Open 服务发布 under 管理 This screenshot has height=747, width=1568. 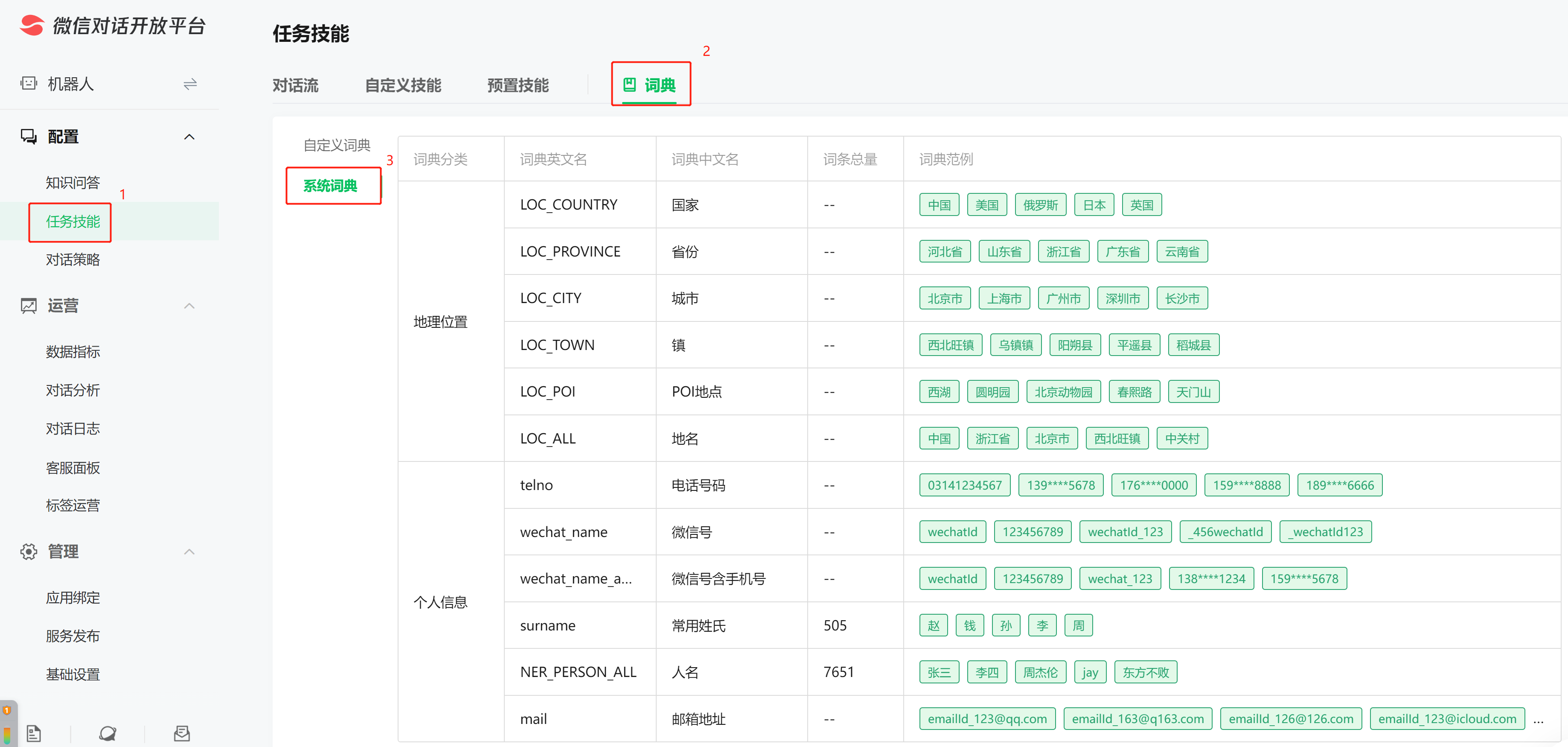click(x=73, y=636)
